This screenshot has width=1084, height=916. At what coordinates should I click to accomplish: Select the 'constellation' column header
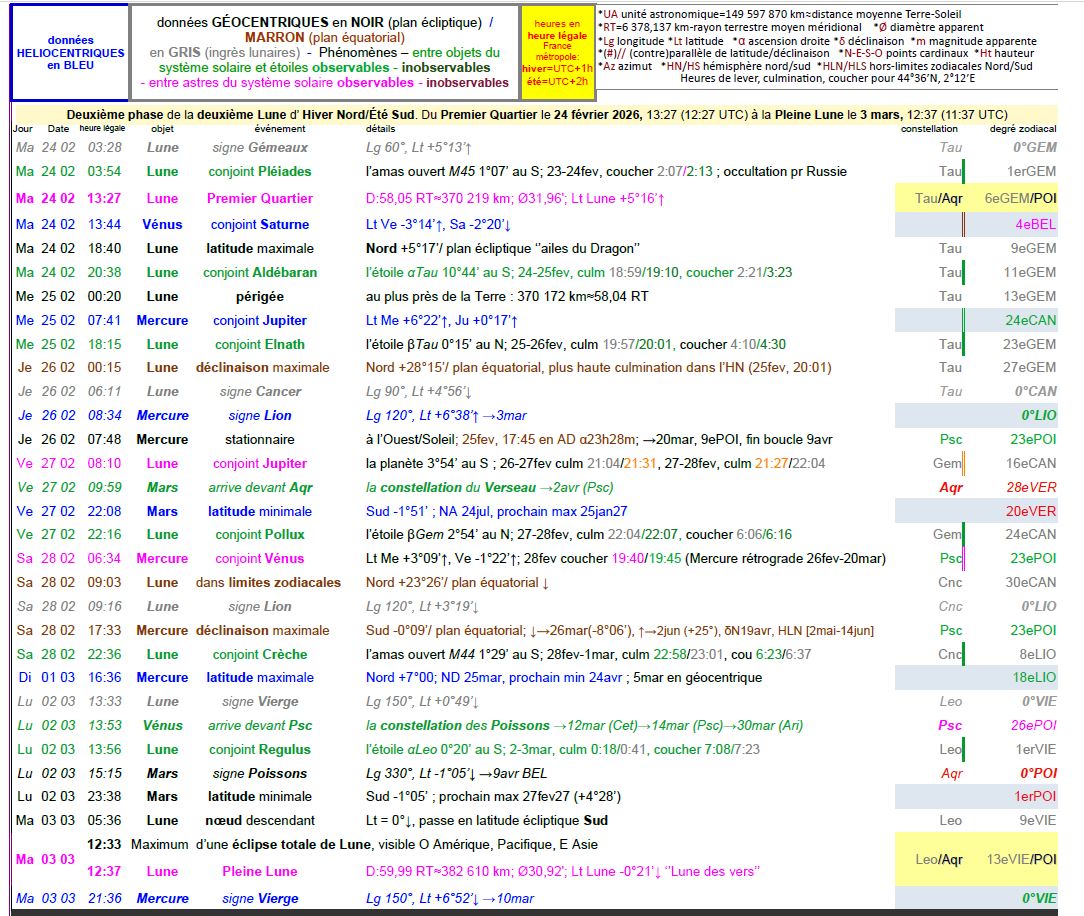(x=929, y=129)
